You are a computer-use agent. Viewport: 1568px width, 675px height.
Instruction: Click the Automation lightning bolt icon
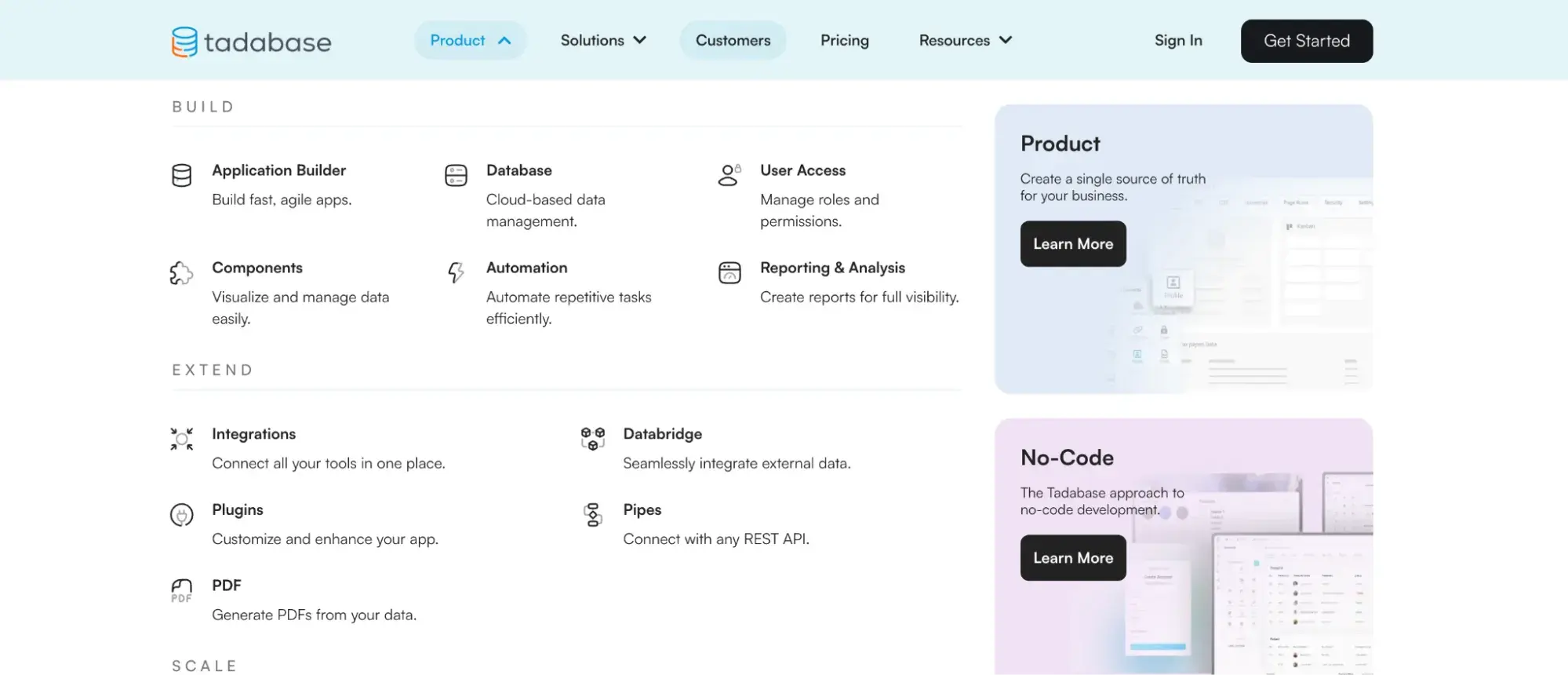coord(456,272)
